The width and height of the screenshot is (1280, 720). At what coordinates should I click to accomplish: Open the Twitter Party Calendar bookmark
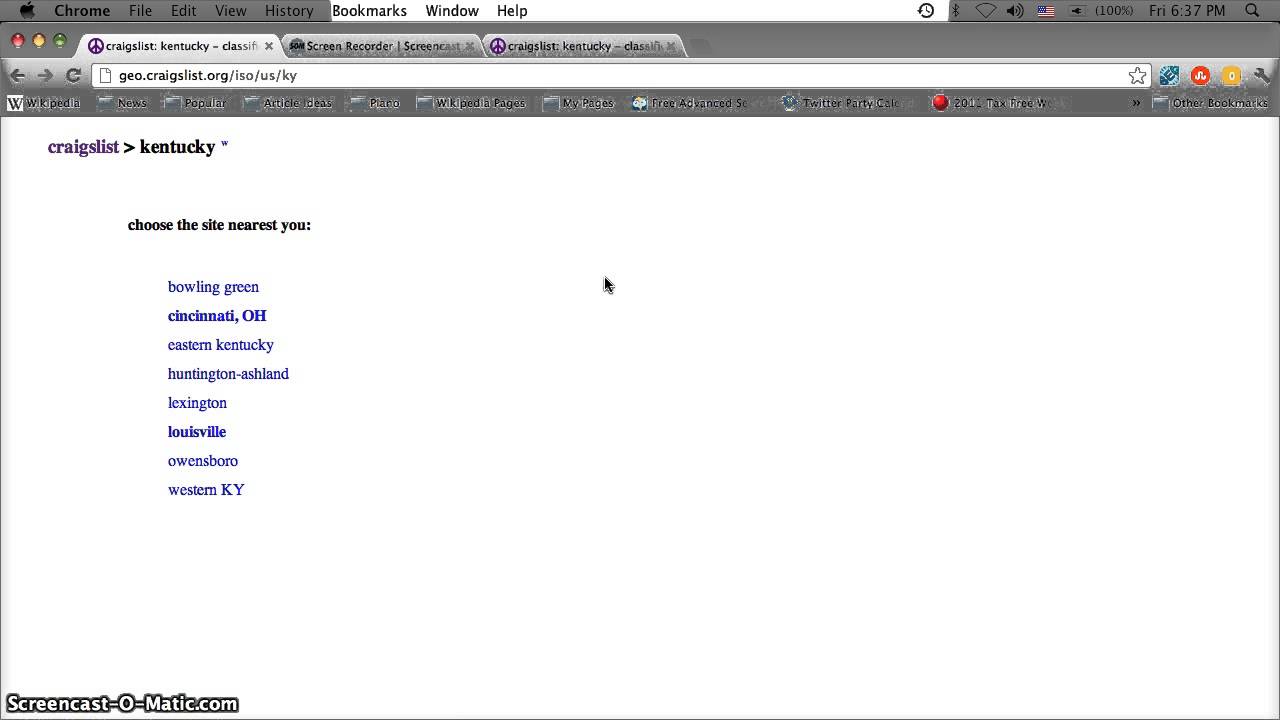point(841,103)
